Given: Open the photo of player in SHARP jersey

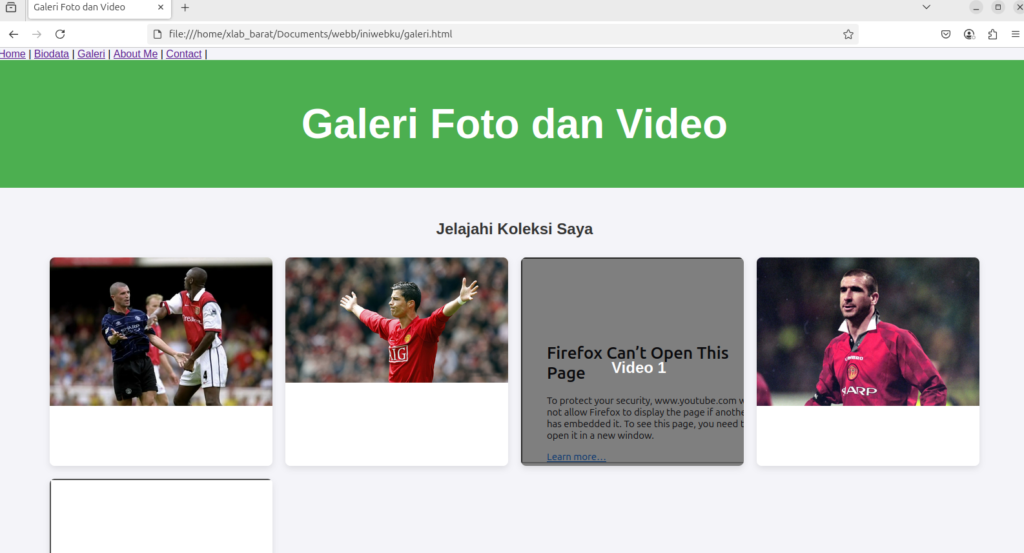Looking at the screenshot, I should (x=868, y=332).
